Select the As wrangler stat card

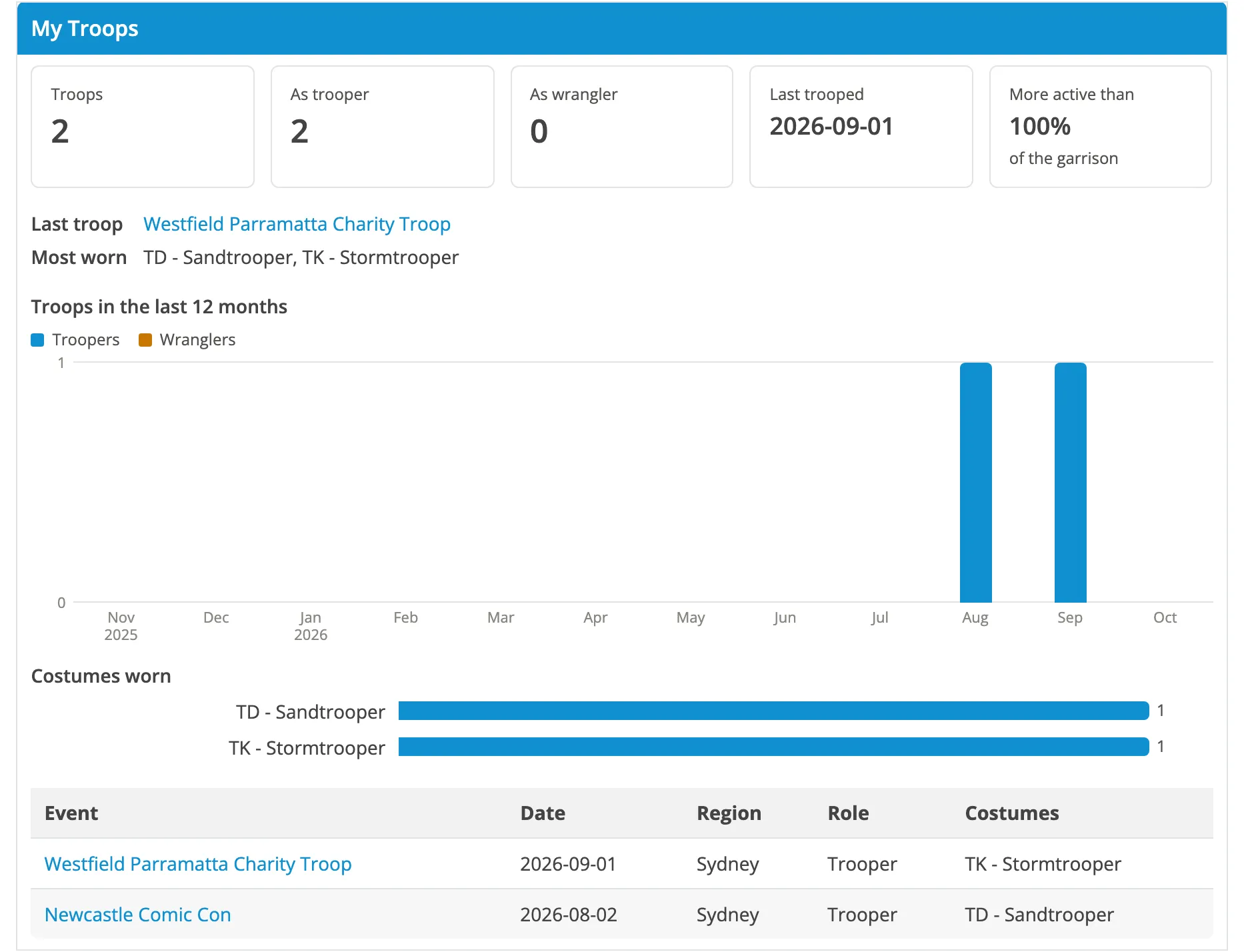pos(622,127)
